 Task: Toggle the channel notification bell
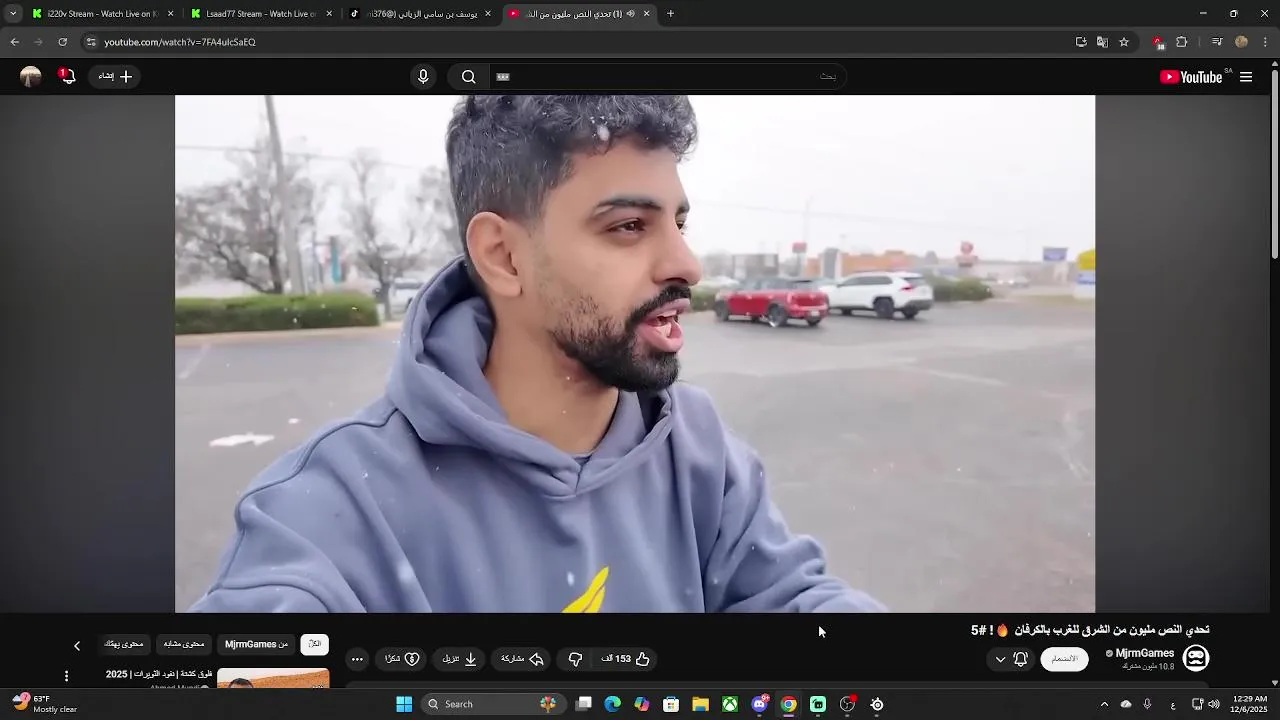(1021, 659)
